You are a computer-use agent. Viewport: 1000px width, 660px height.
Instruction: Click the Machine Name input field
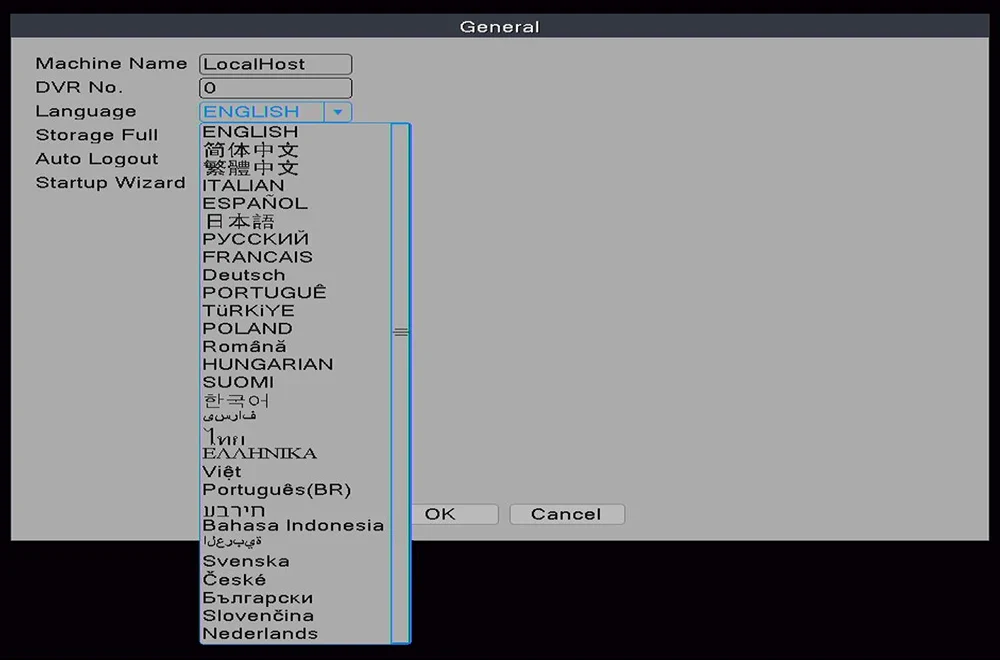click(276, 64)
